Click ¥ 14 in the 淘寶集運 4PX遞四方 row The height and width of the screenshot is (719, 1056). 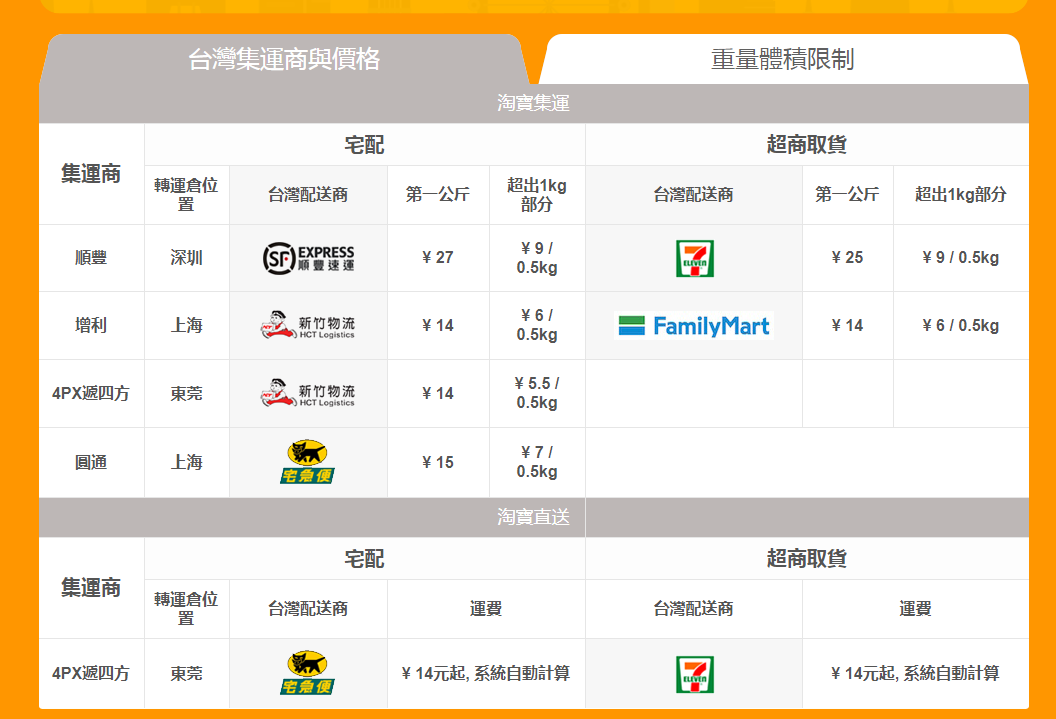(438, 393)
